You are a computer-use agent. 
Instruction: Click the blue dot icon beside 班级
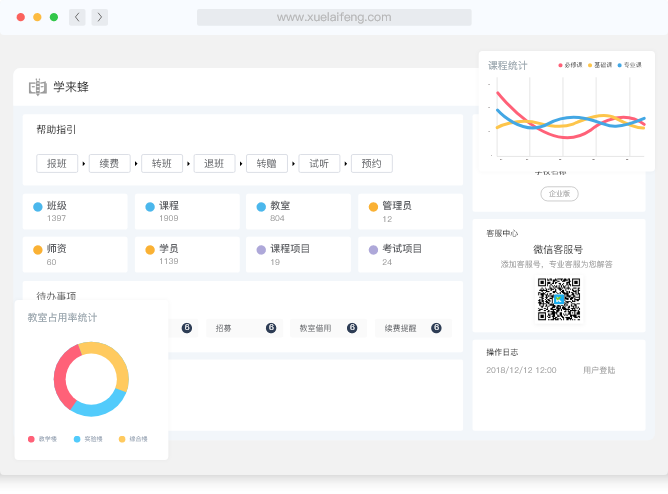[x=38, y=207]
